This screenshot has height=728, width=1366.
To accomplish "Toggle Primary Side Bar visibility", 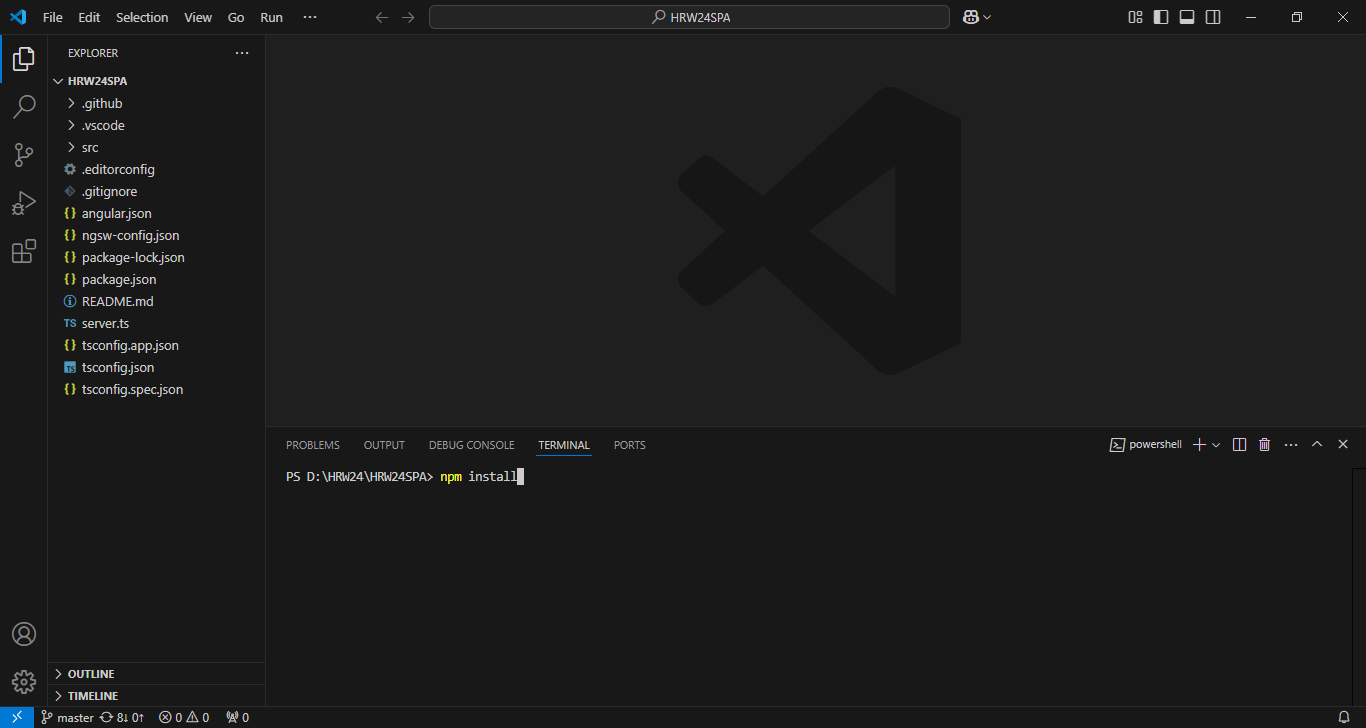I will 1161,17.
